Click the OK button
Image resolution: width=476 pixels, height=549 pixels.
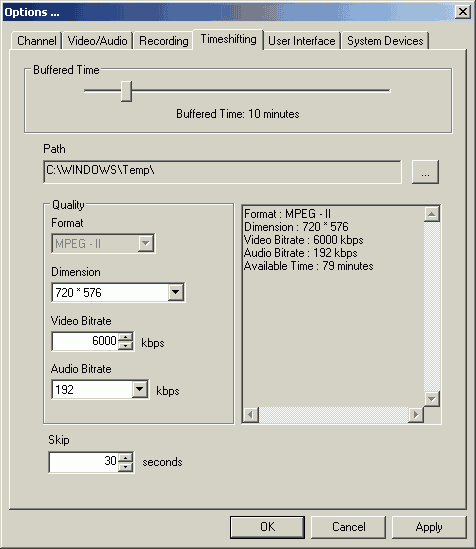(267, 527)
